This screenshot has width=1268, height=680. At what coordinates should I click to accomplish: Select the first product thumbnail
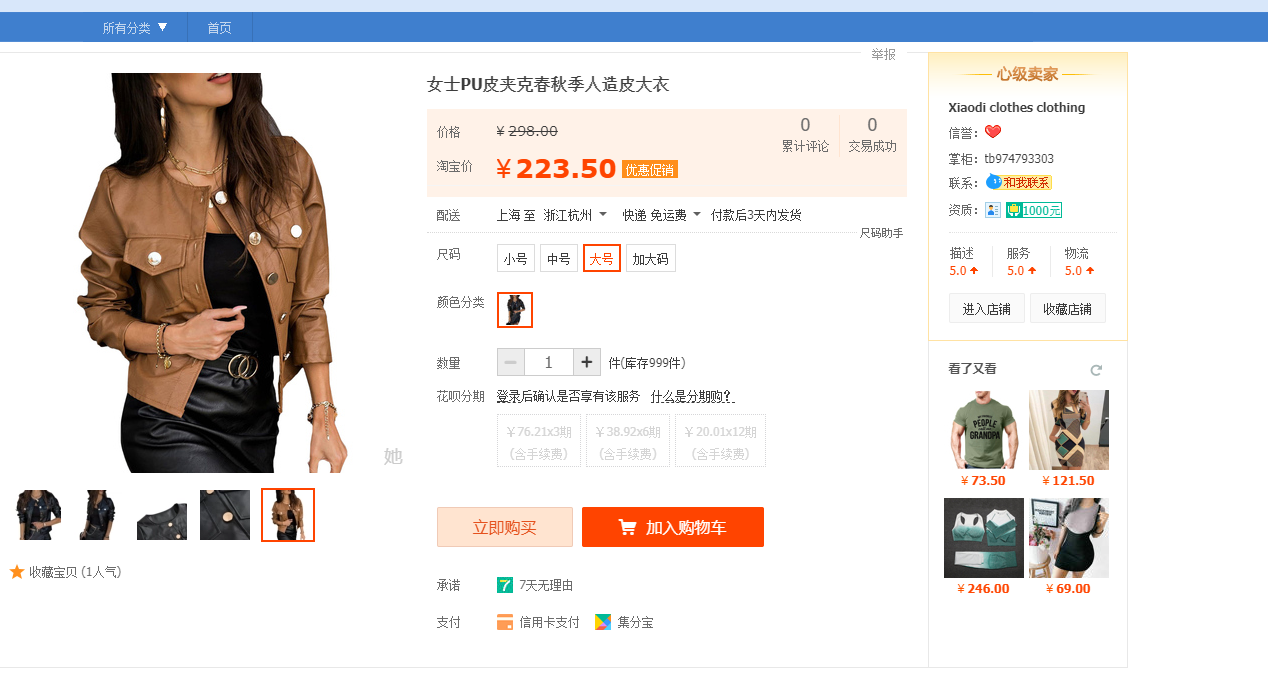tap(38, 515)
